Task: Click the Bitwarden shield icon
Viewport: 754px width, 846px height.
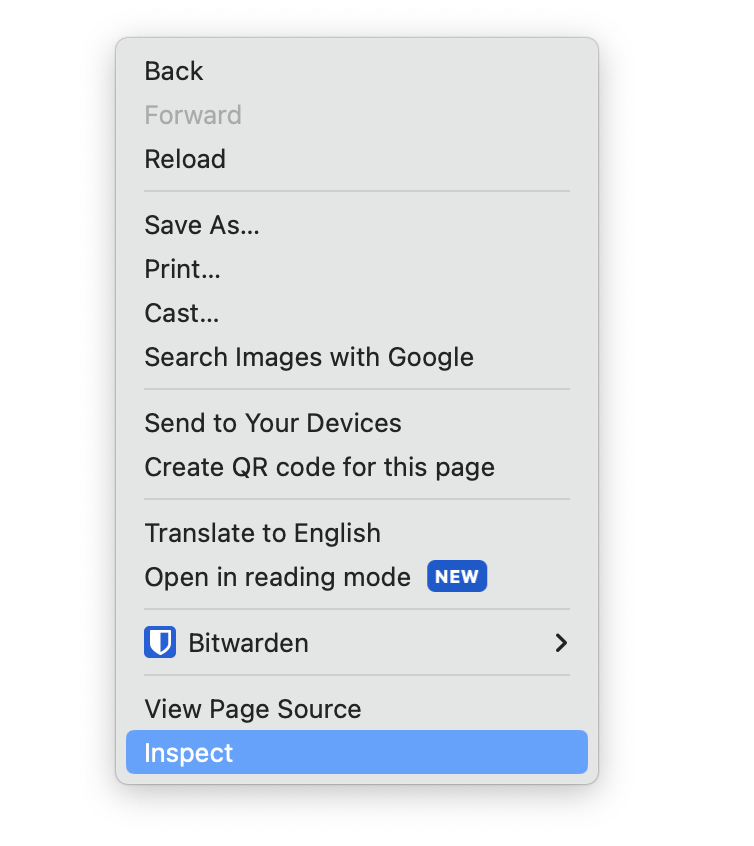Action: pyautogui.click(x=160, y=642)
